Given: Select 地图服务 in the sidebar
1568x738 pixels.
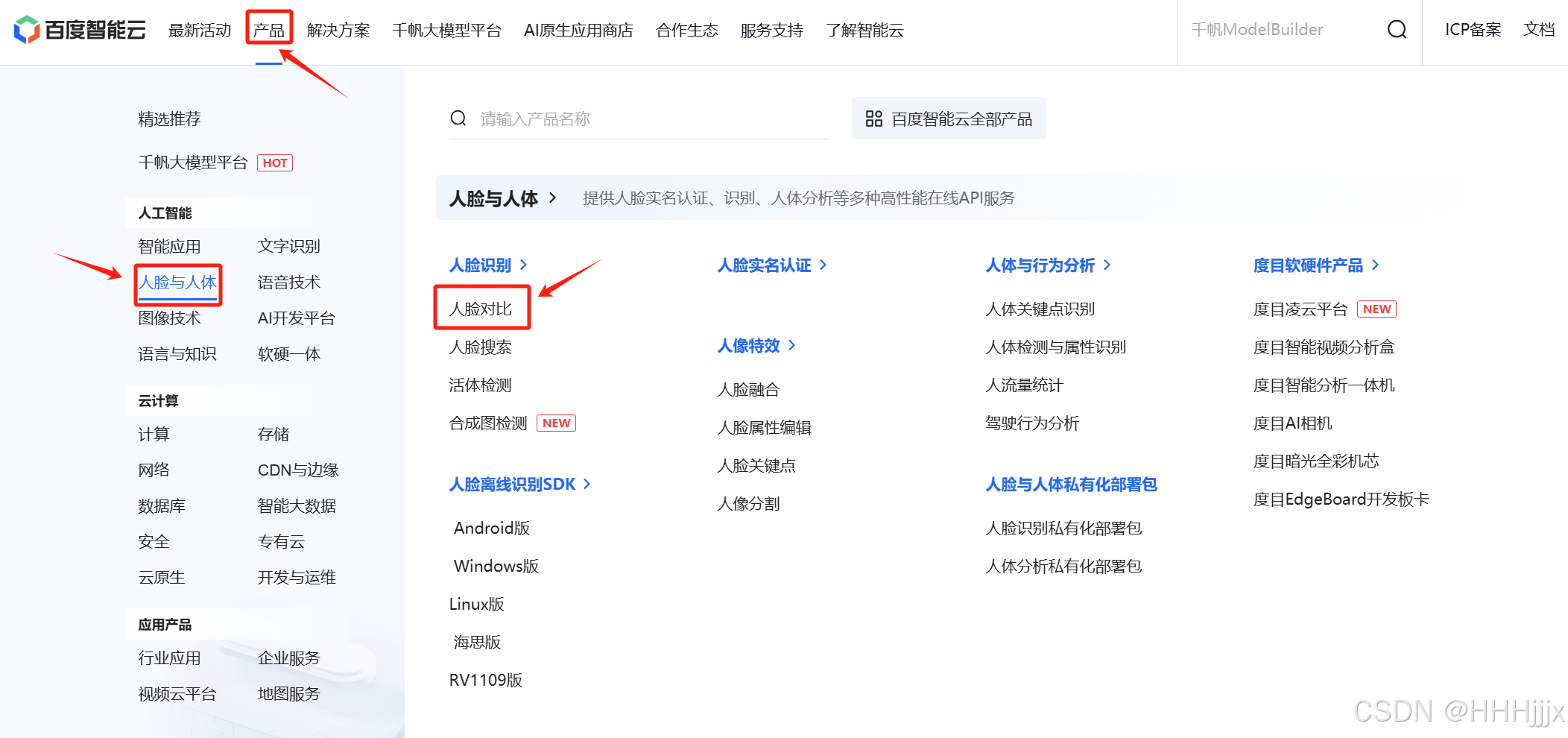Looking at the screenshot, I should tap(289, 694).
